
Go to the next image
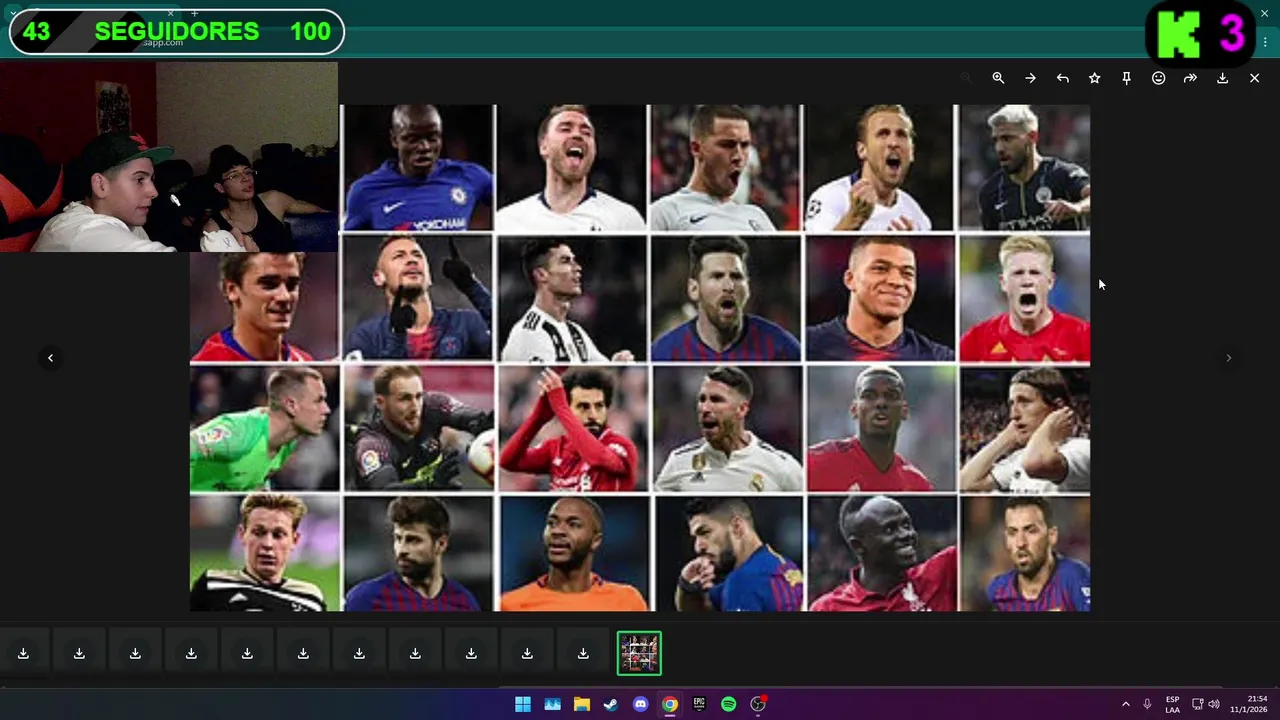tap(1229, 358)
